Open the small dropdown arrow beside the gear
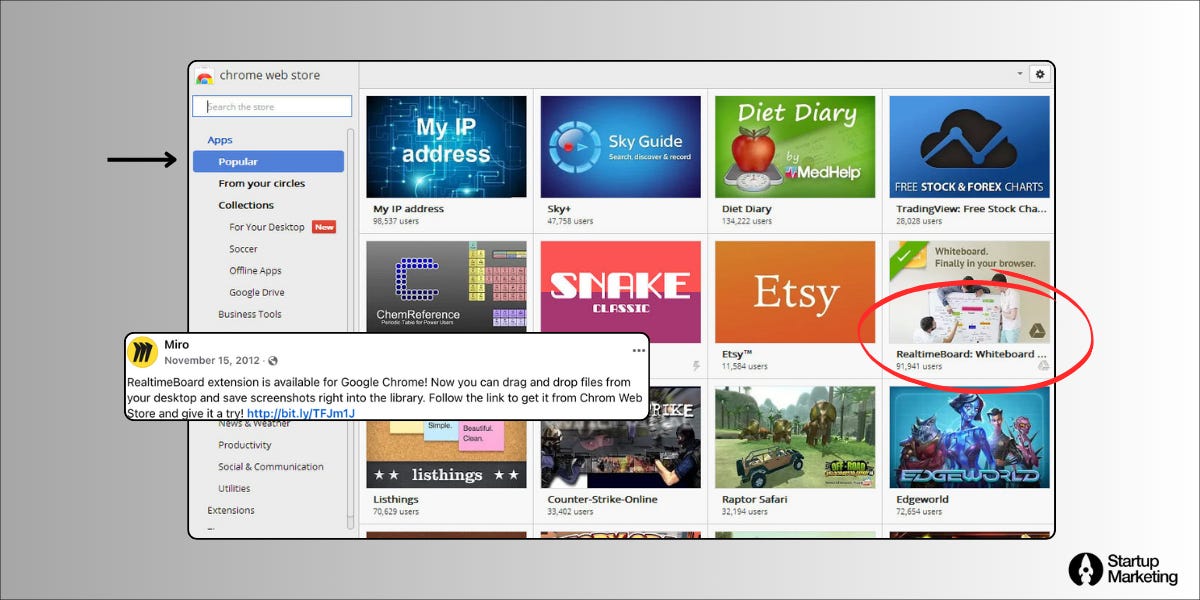 (x=1020, y=74)
